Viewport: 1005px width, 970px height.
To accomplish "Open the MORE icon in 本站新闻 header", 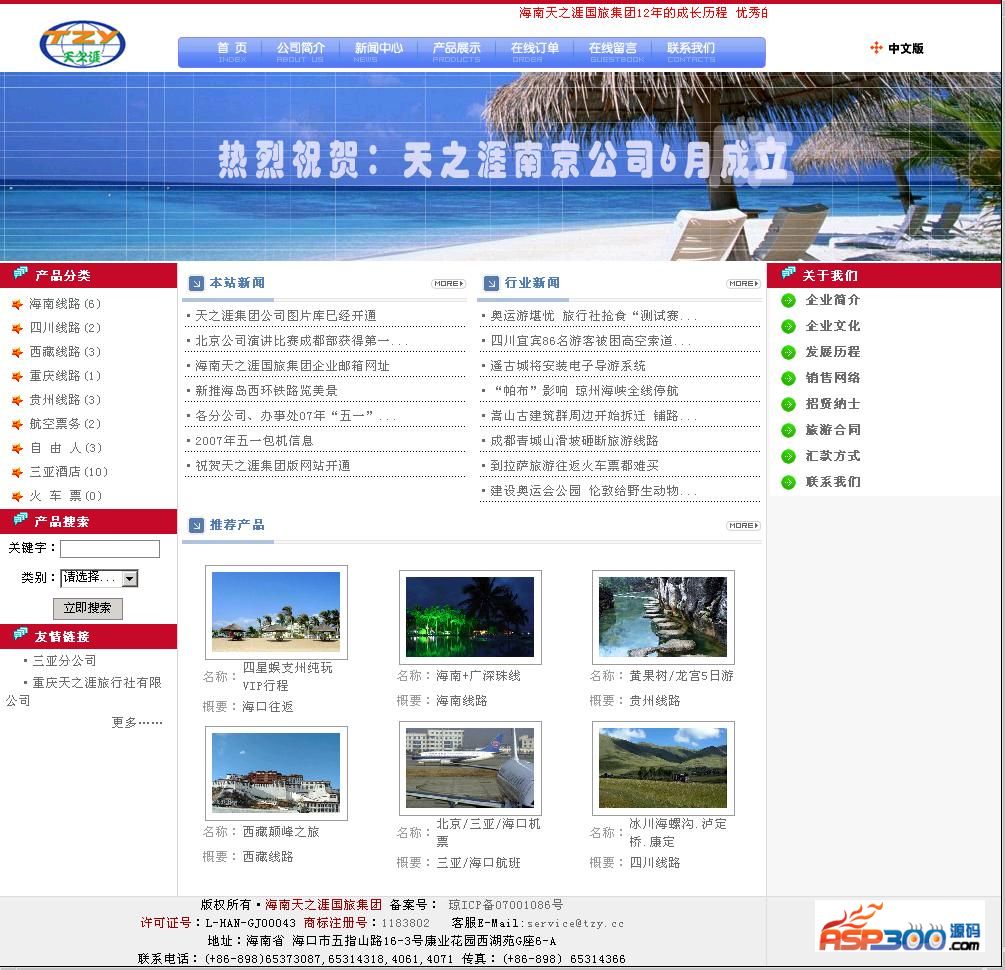I will 448,284.
